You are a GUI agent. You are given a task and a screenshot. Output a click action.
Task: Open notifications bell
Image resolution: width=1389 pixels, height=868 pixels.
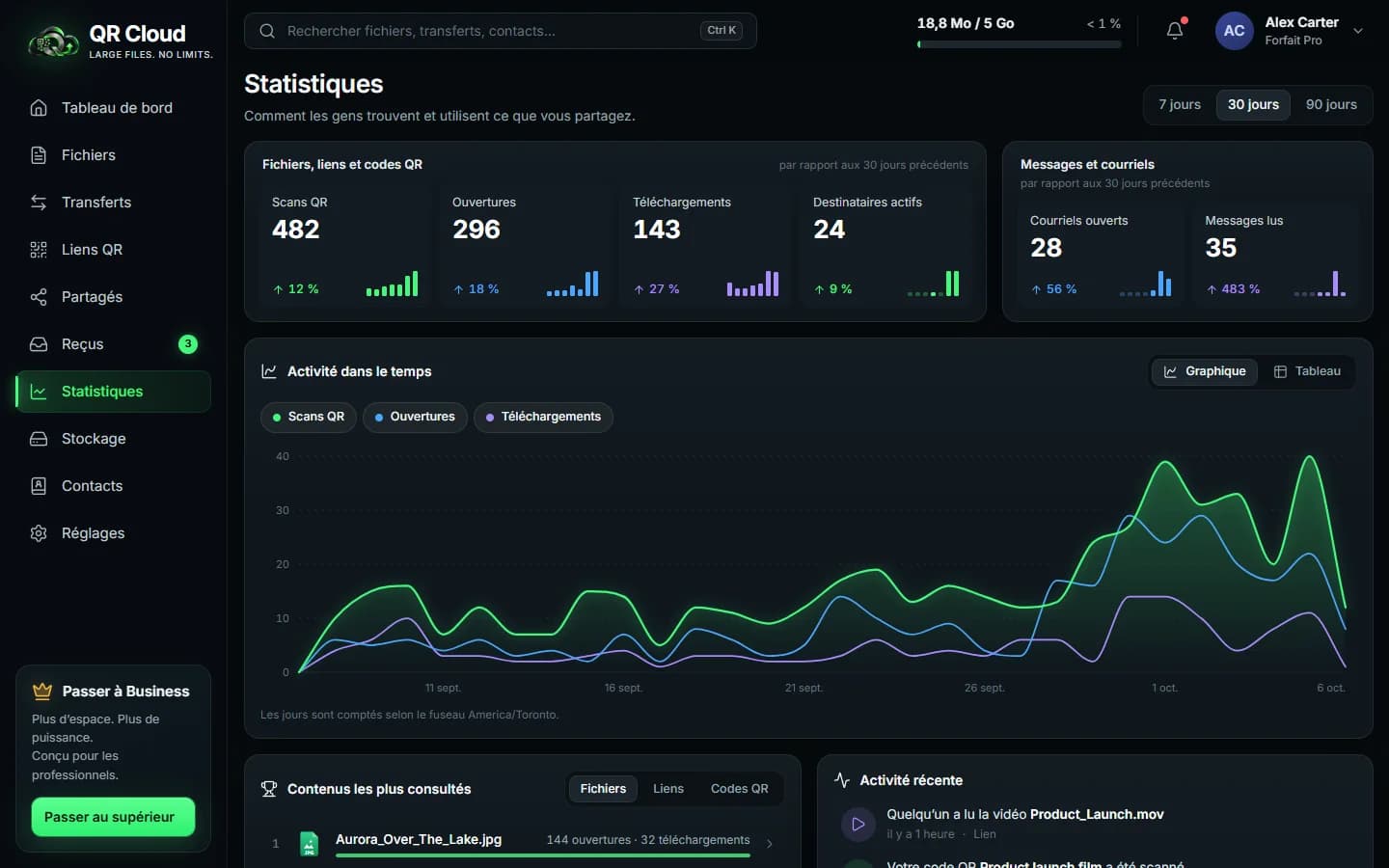point(1175,31)
